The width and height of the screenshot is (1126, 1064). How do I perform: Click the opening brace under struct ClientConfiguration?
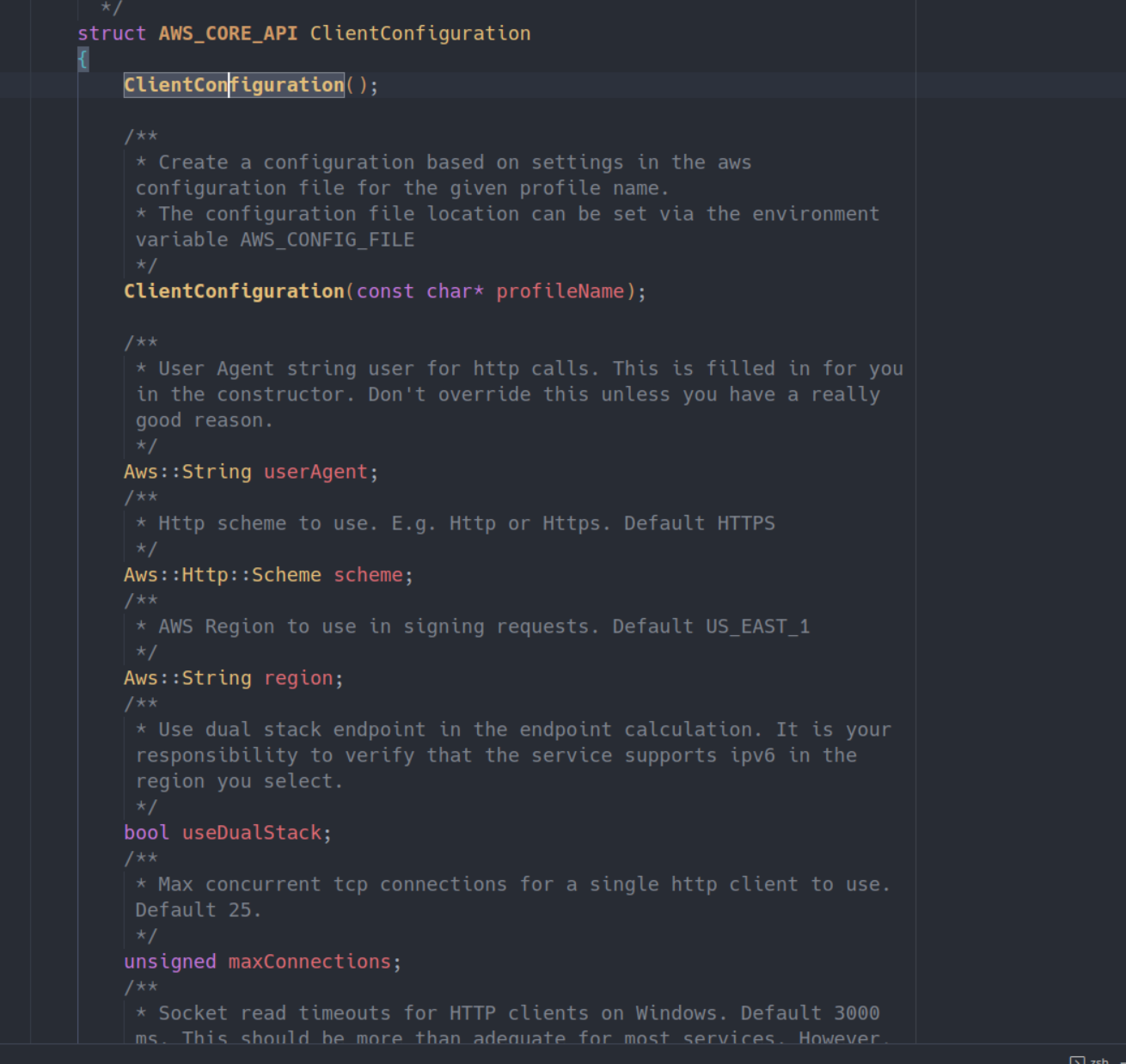(82, 58)
